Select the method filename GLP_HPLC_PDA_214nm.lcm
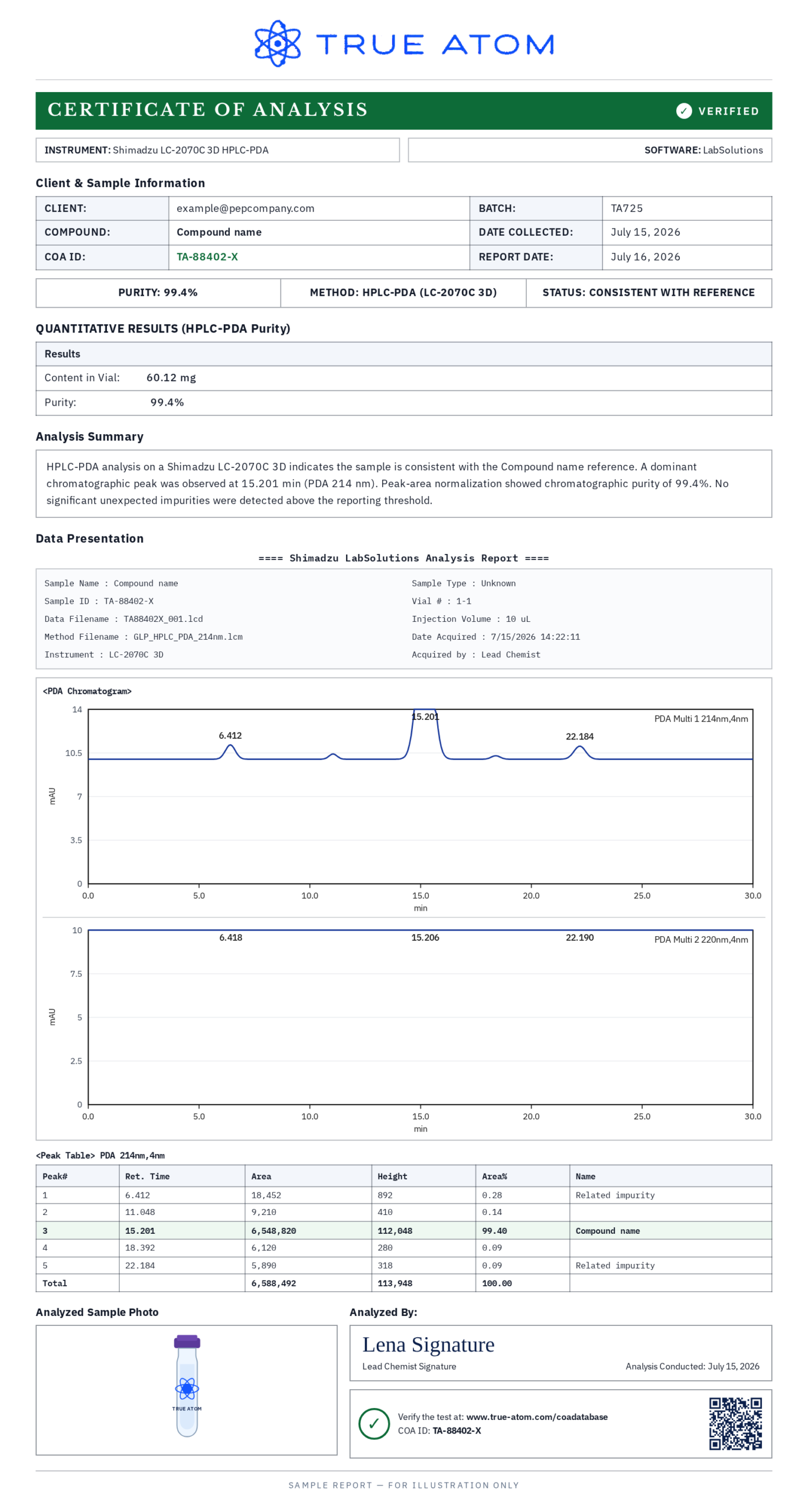808x1512 pixels. point(188,637)
